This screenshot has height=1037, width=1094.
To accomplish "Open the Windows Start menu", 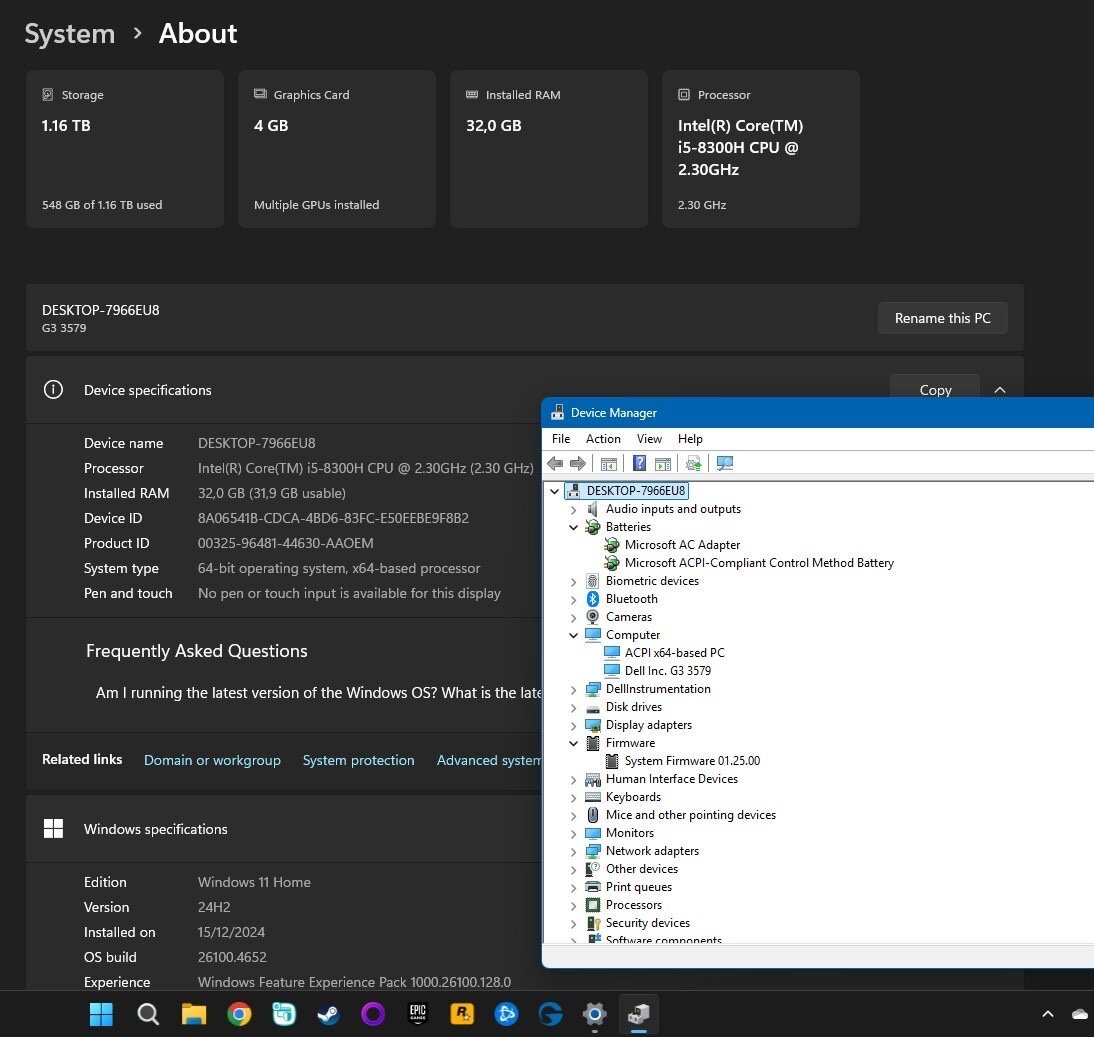I will [x=101, y=1014].
